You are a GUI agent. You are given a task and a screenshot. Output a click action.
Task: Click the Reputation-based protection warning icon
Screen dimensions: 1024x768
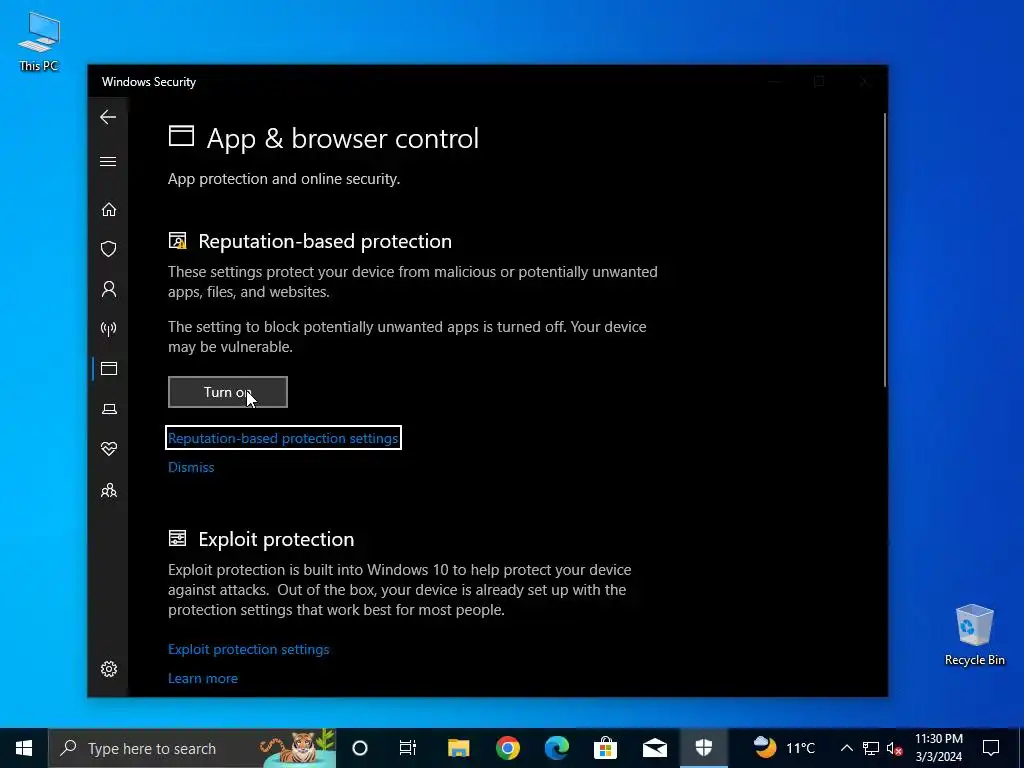coord(177,240)
